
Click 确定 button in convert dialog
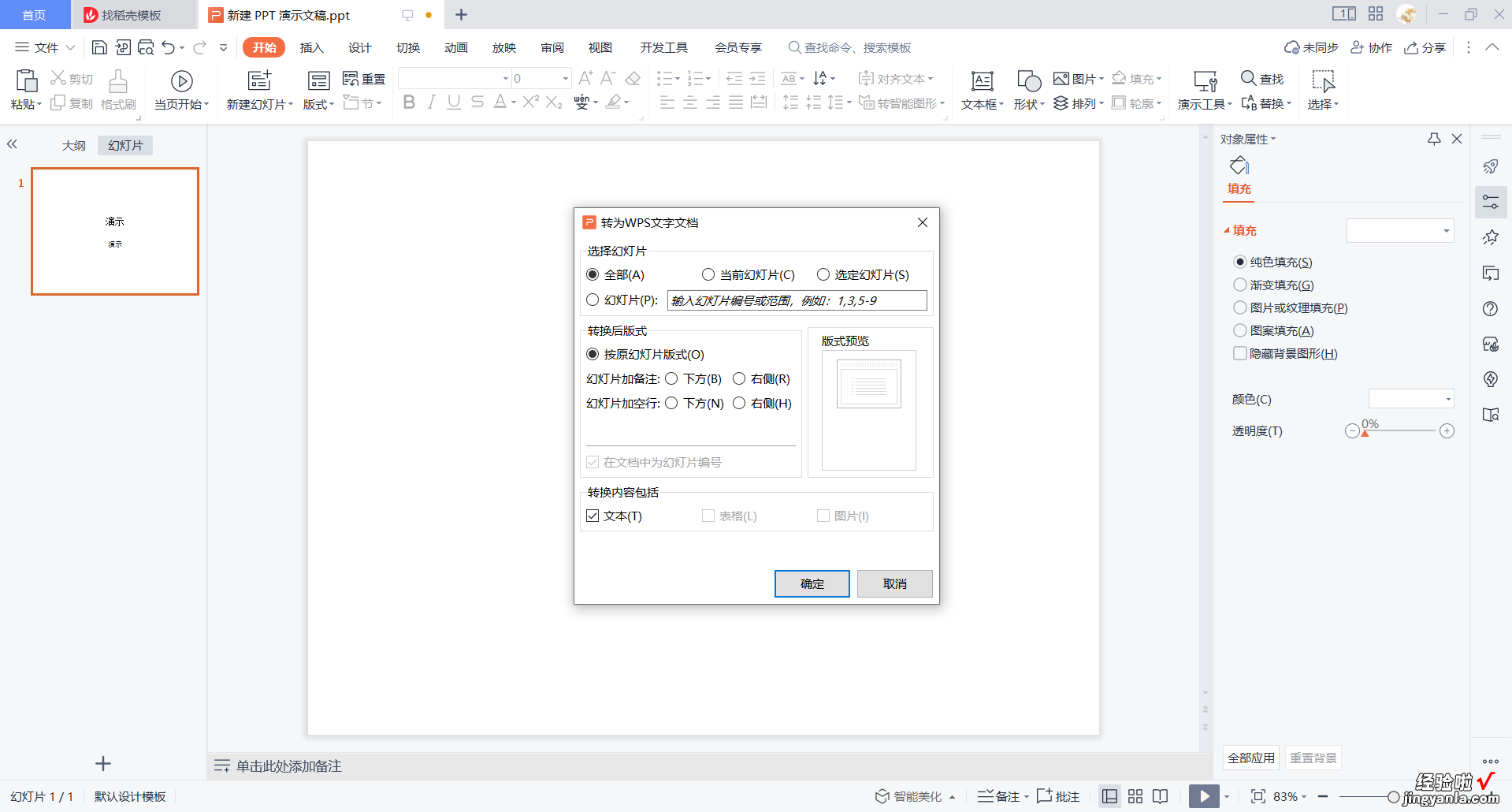point(812,583)
